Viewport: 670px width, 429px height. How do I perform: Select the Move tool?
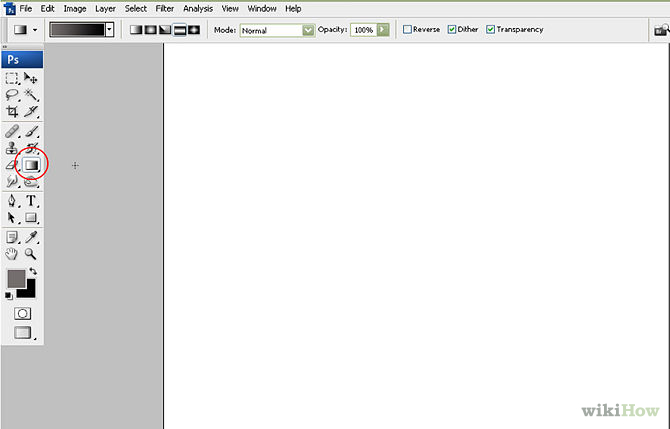(30, 78)
